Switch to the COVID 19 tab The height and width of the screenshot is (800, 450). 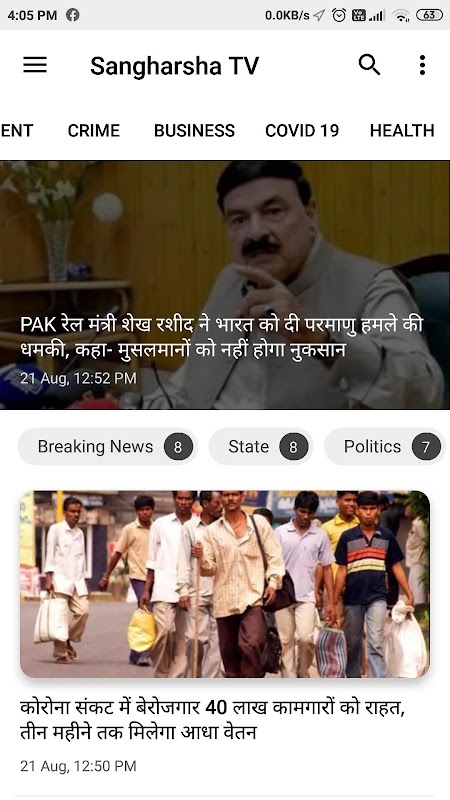pyautogui.click(x=302, y=131)
